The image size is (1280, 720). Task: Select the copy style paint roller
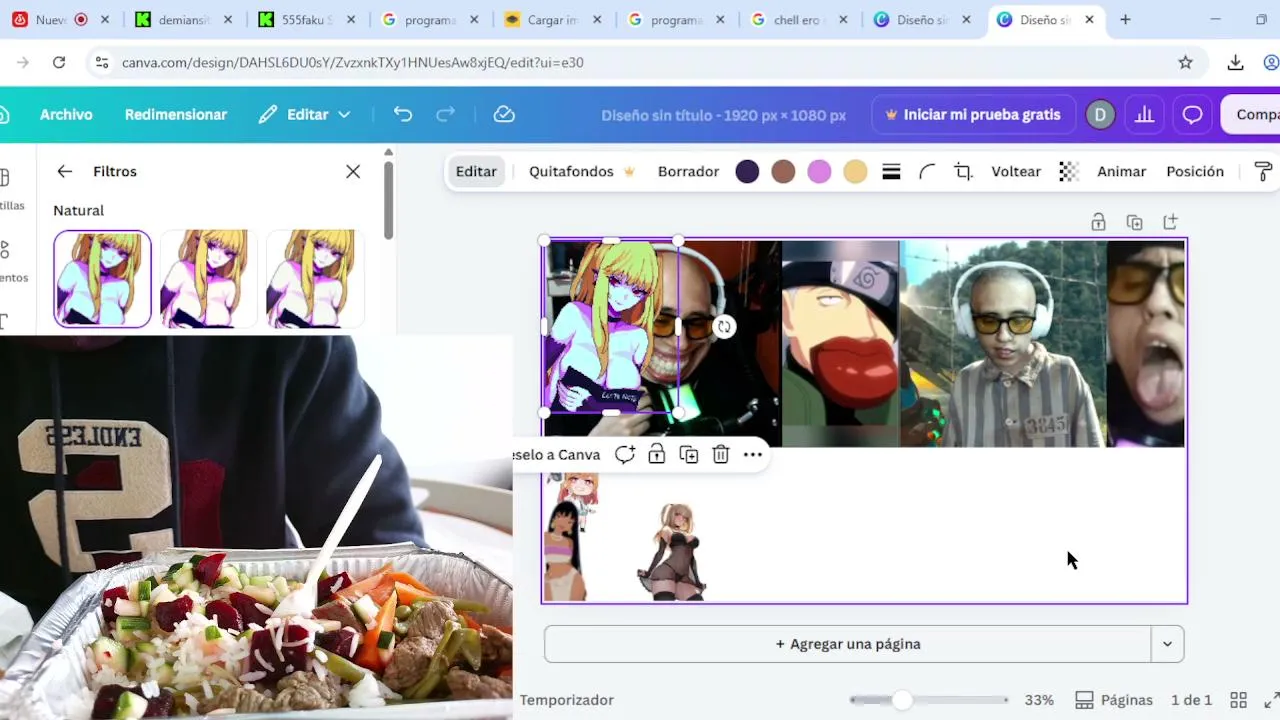[x=1263, y=172]
